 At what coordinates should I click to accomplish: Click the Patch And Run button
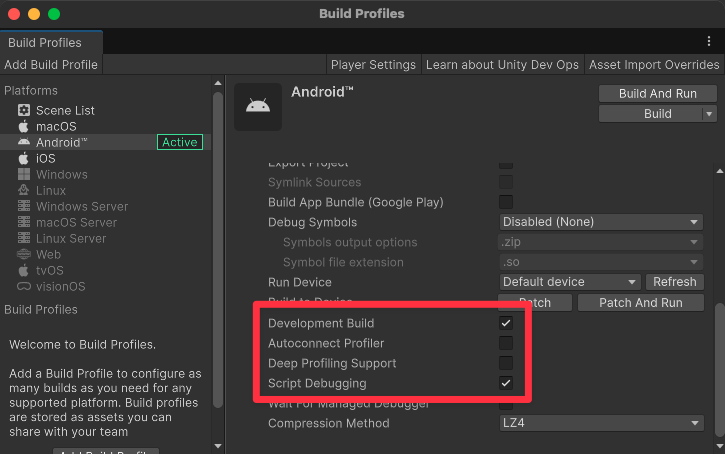point(640,303)
